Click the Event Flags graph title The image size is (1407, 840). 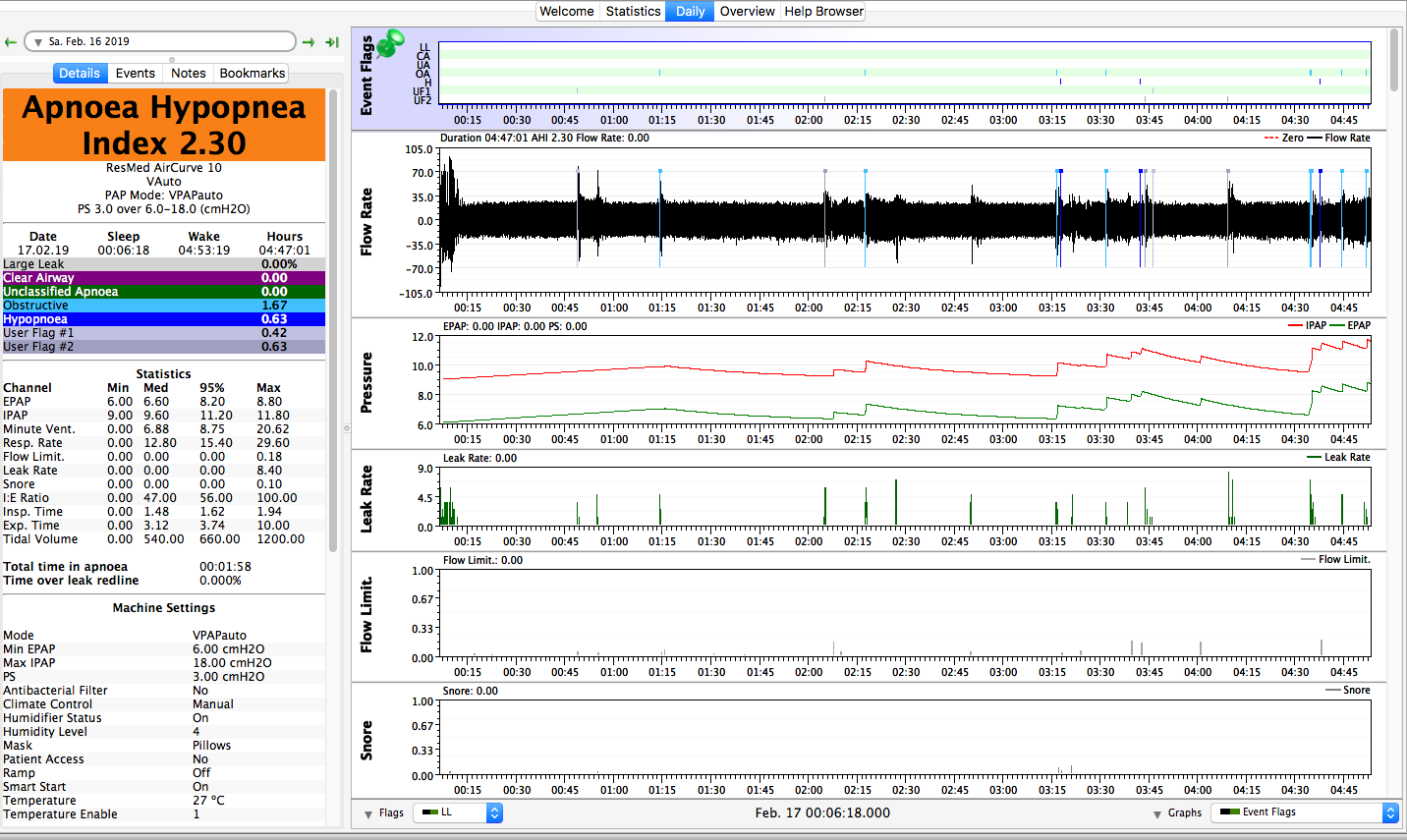[x=366, y=76]
